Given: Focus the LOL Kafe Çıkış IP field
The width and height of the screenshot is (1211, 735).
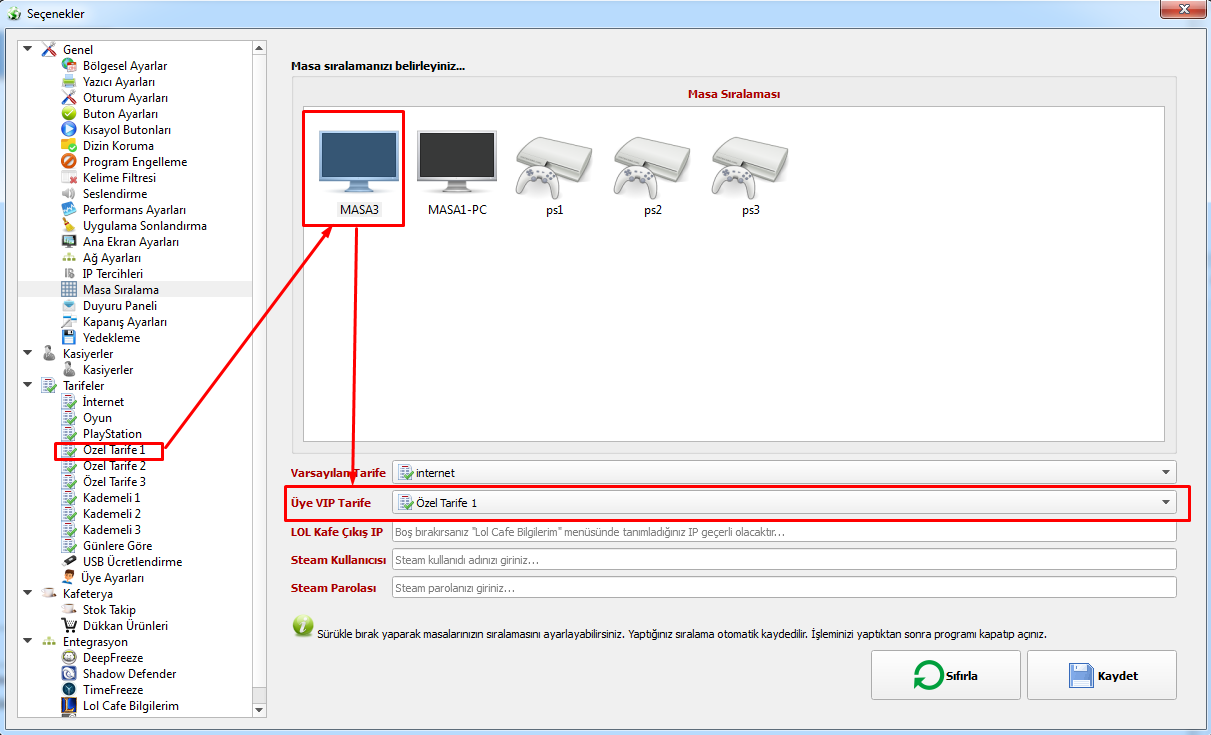Looking at the screenshot, I should coord(784,532).
